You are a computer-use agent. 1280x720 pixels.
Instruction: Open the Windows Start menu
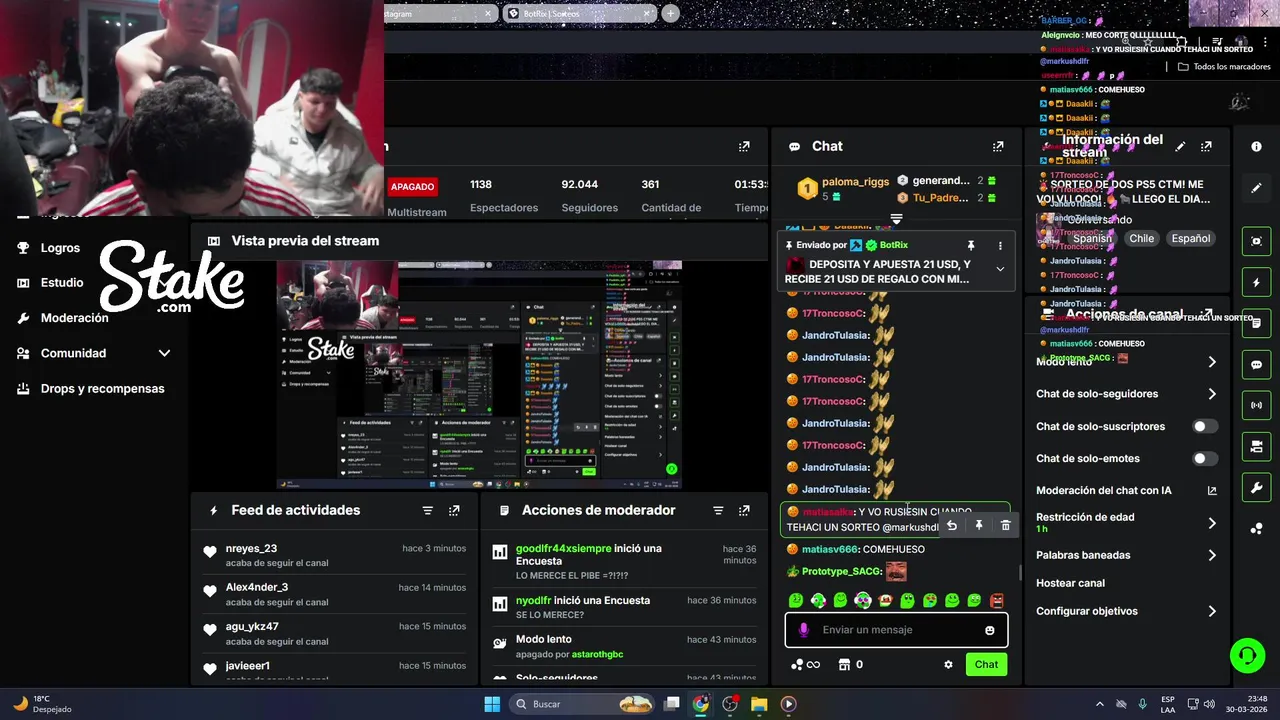coord(492,704)
